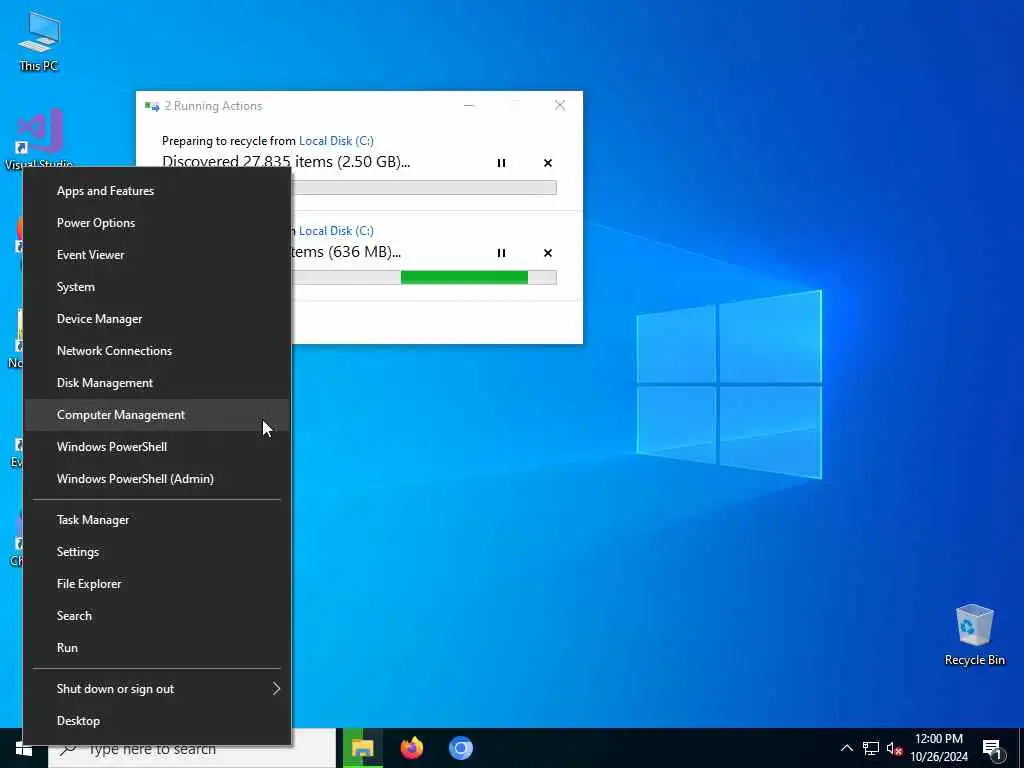Open Power Options
Image resolution: width=1024 pixels, height=768 pixels.
pos(157,223)
